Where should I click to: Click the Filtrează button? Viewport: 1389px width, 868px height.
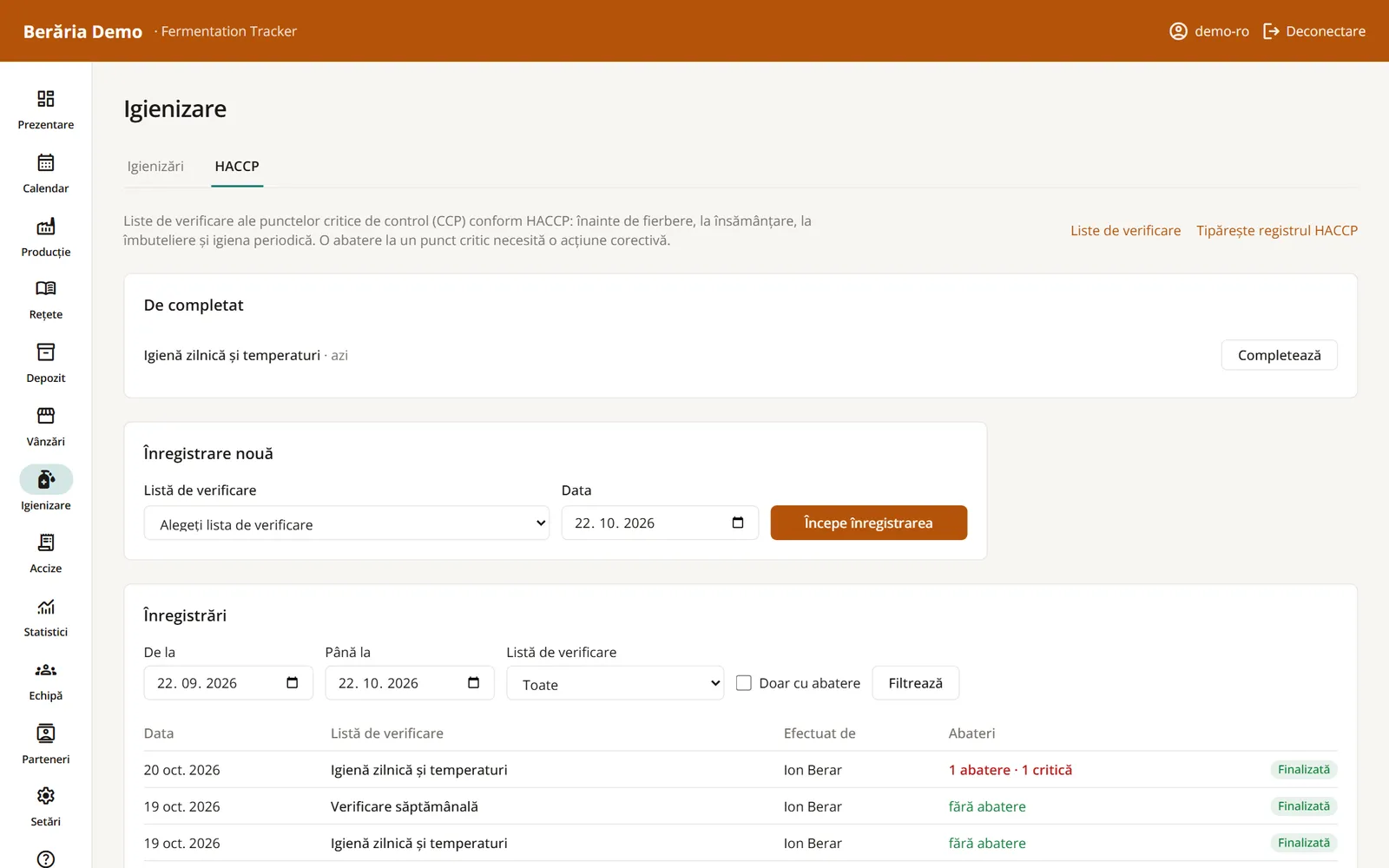pos(915,683)
